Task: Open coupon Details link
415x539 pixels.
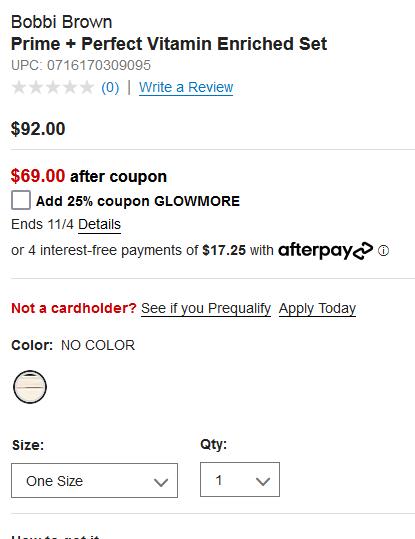Action: pyautogui.click(x=99, y=224)
